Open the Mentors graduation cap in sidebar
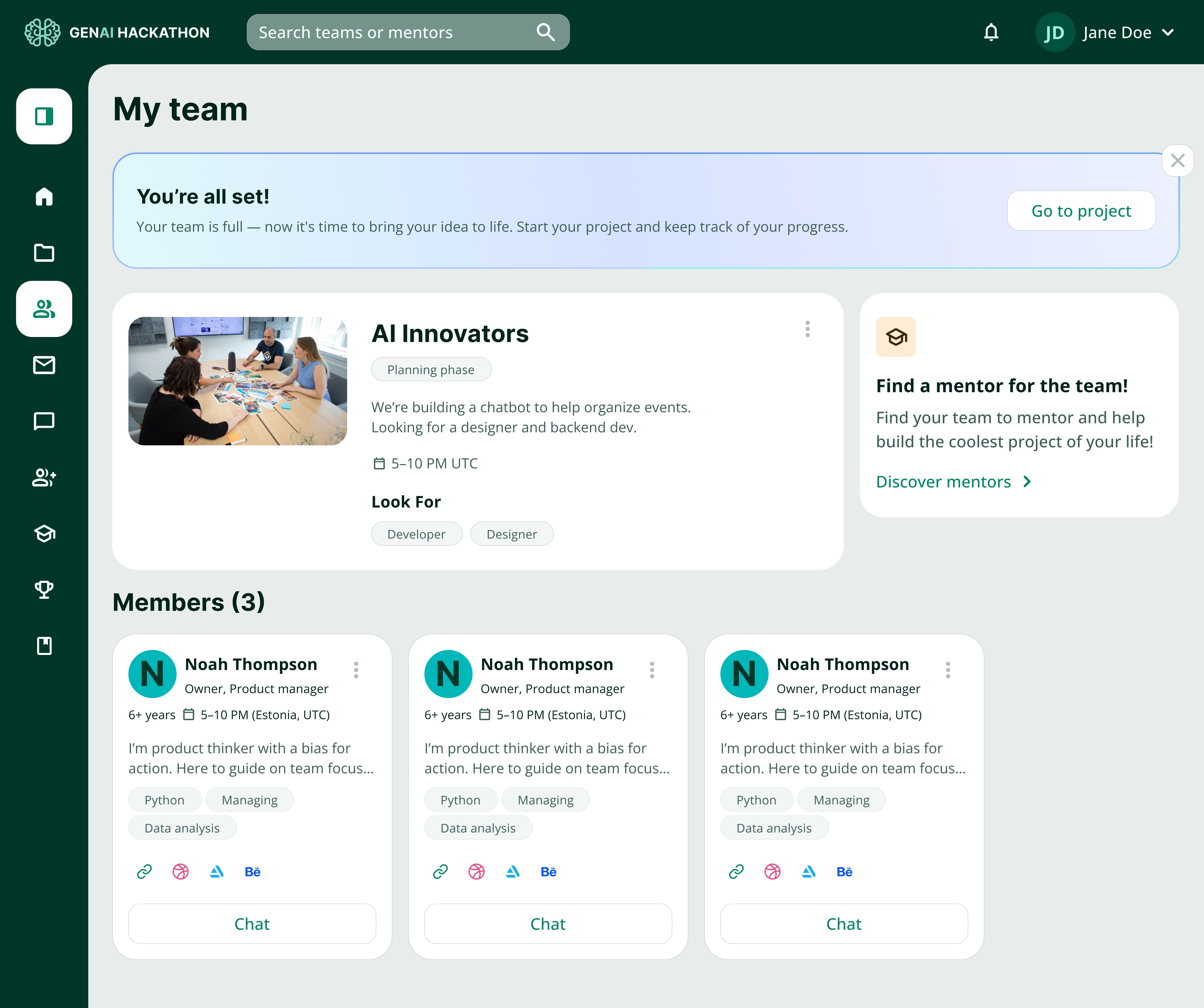Viewport: 1204px width, 1008px height. click(x=44, y=534)
